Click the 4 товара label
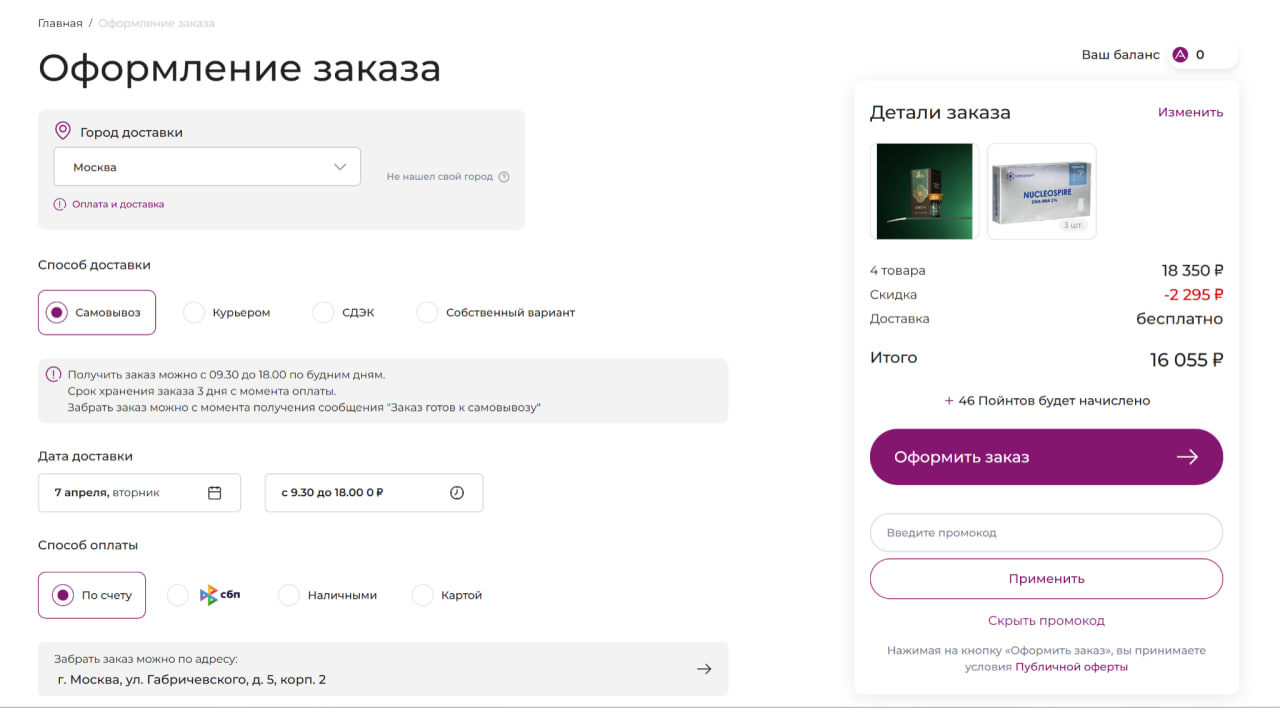The image size is (1280, 708). 898,271
